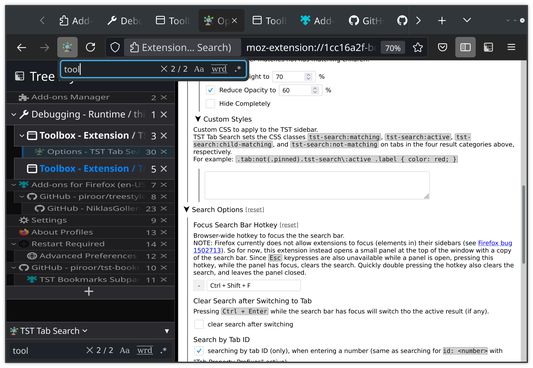
Task: Collapse GitHub - piroor/treestyle subtree
Action: click(x=22, y=197)
